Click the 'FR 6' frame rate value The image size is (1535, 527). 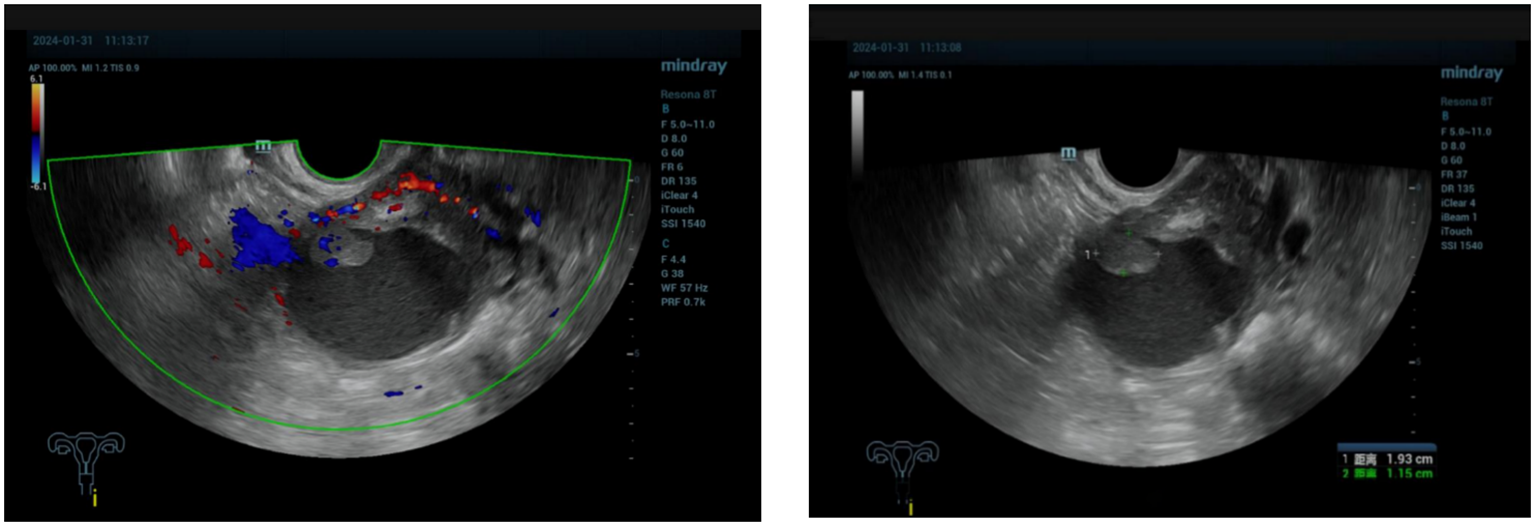pyautogui.click(x=673, y=167)
